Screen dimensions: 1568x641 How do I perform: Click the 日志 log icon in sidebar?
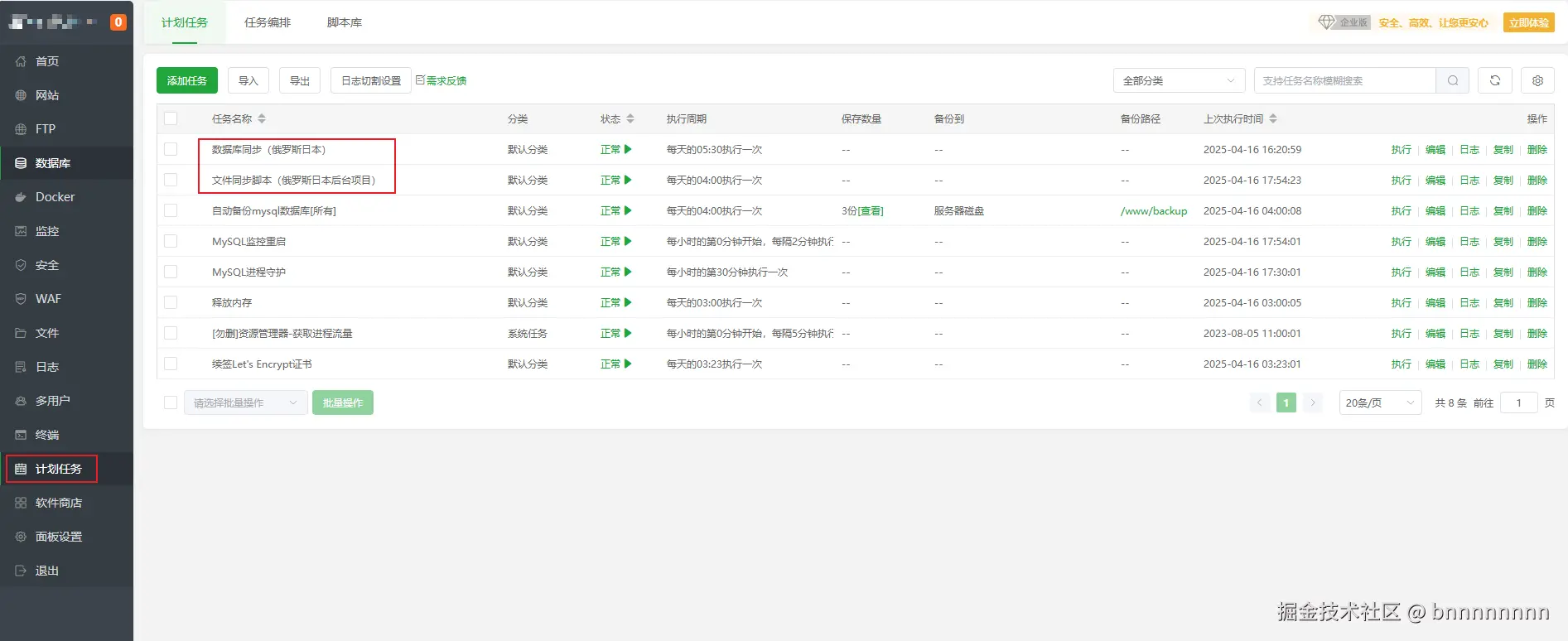[x=21, y=367]
